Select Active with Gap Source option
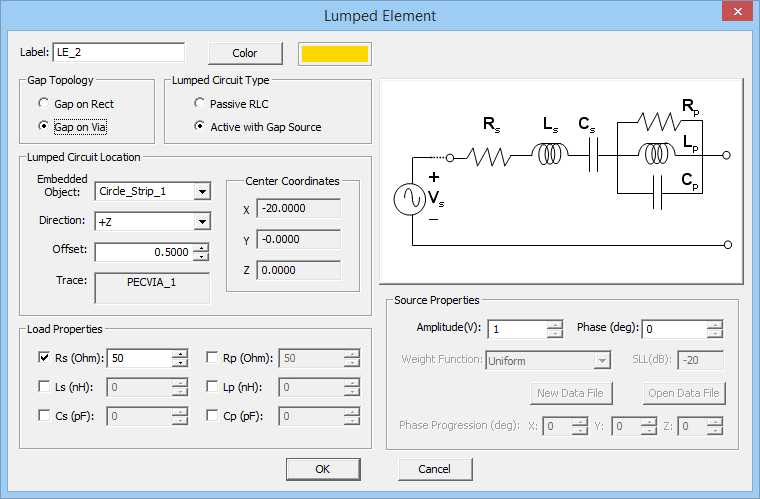 point(200,127)
